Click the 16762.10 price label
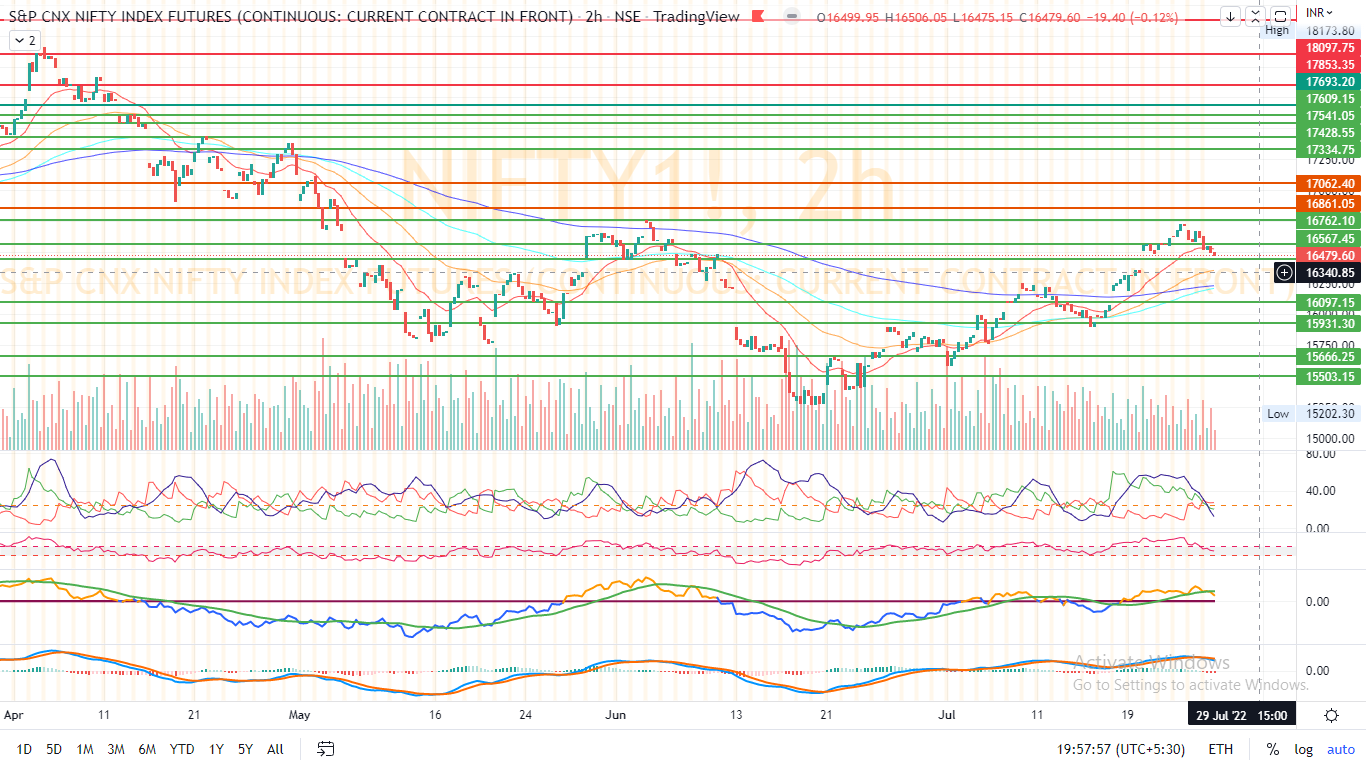Viewport: 1366px width, 768px height. [x=1330, y=221]
